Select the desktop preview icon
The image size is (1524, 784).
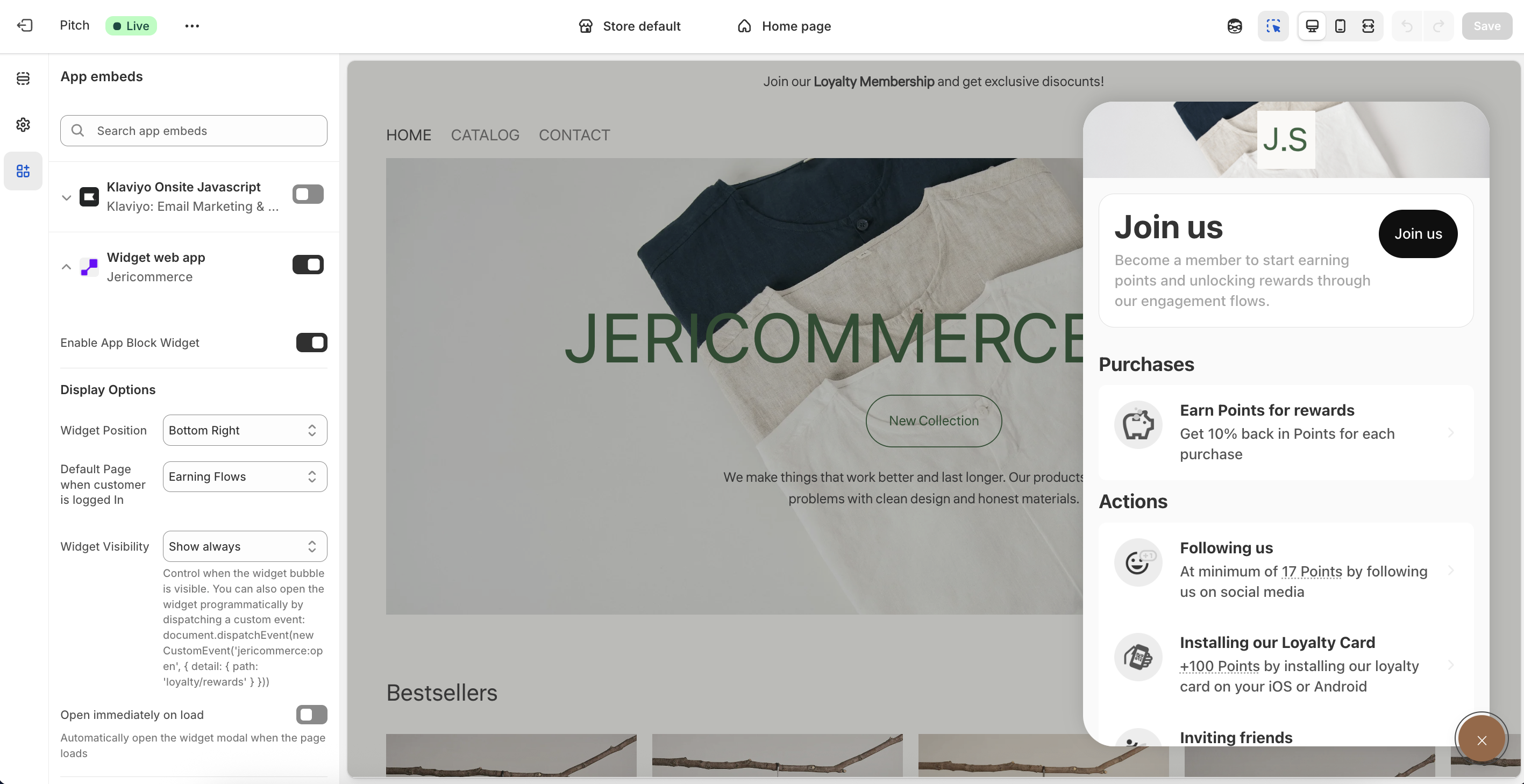point(1312,26)
